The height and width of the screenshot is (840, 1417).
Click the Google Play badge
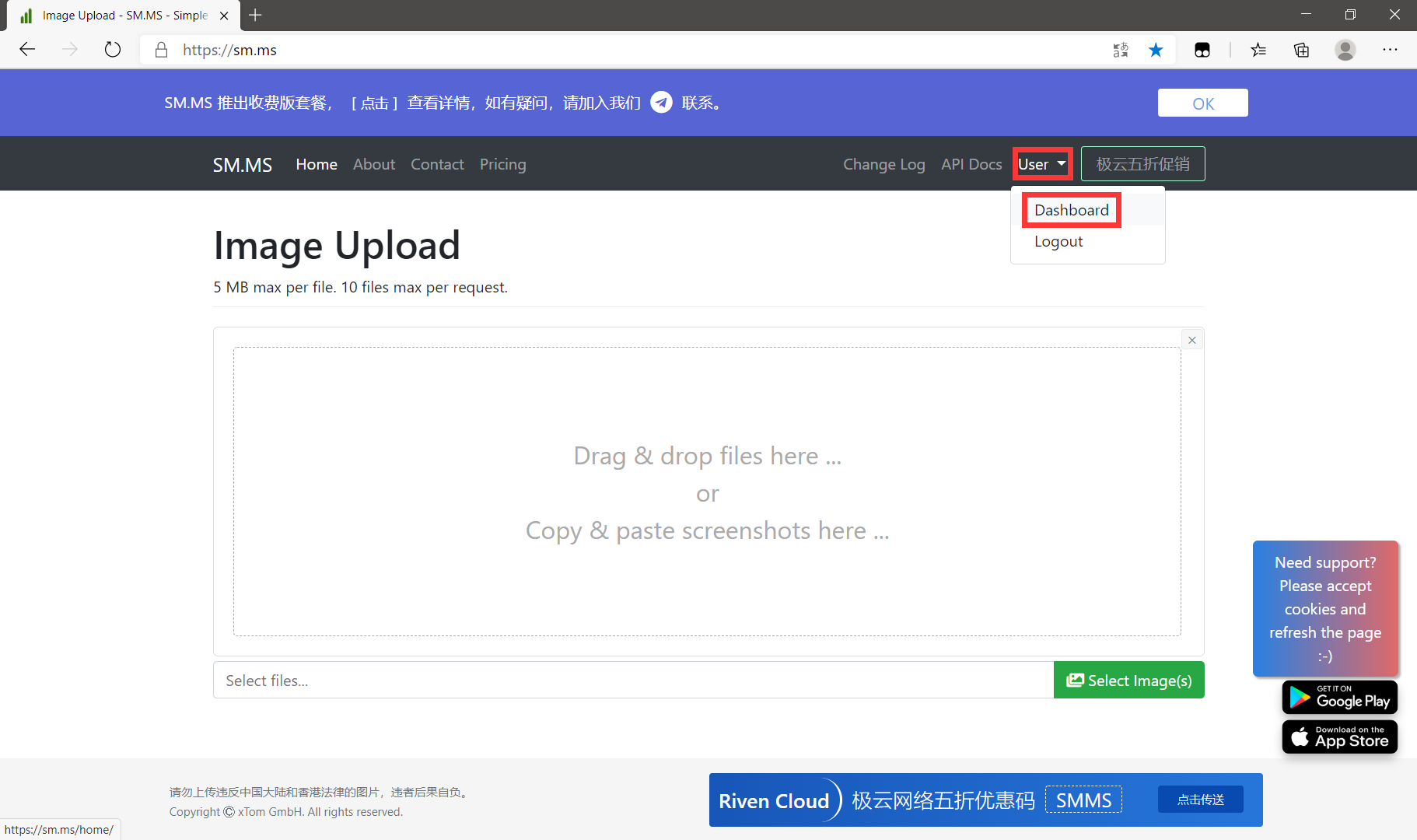(x=1340, y=697)
